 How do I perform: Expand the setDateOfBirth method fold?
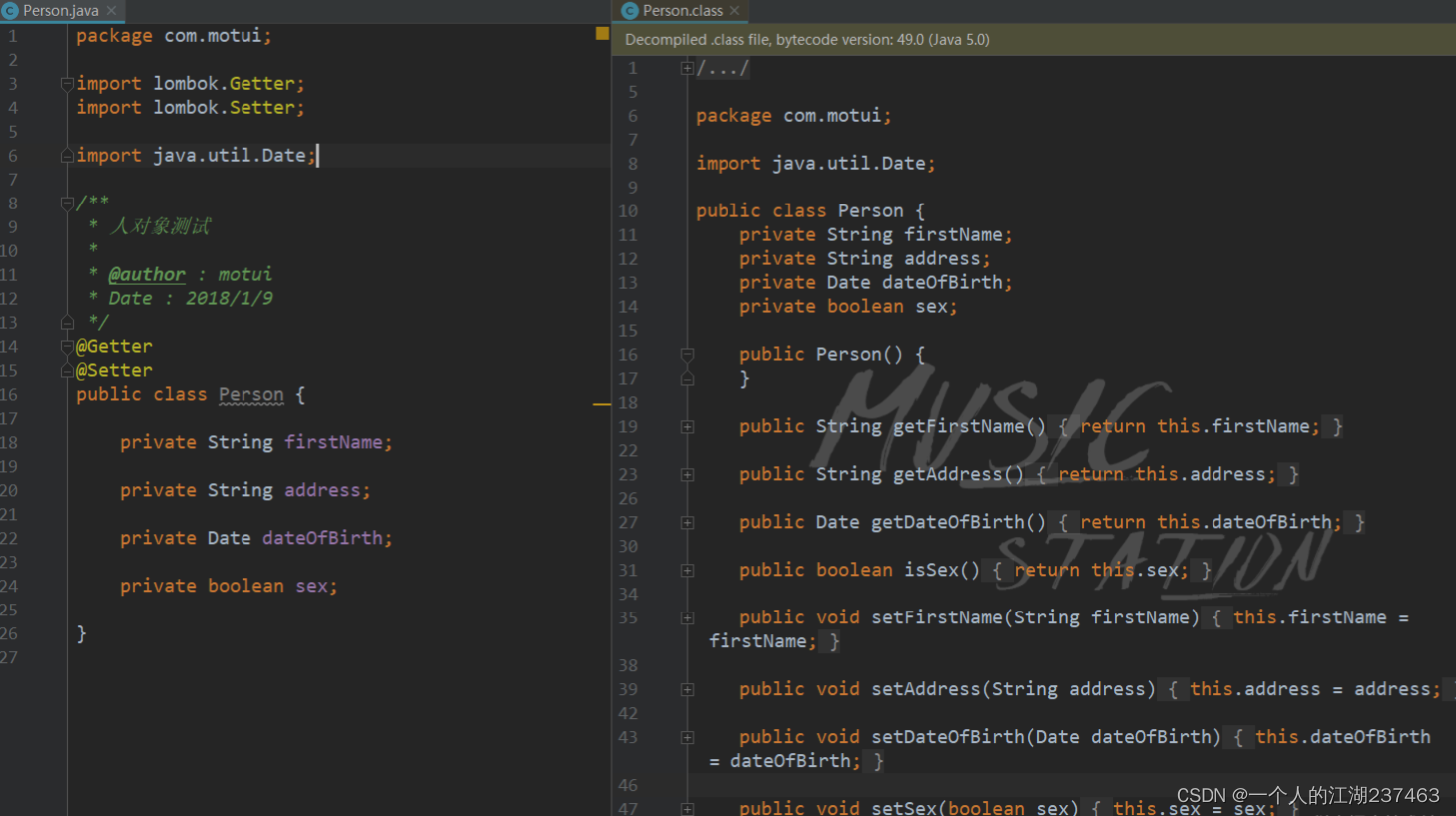pos(687,738)
